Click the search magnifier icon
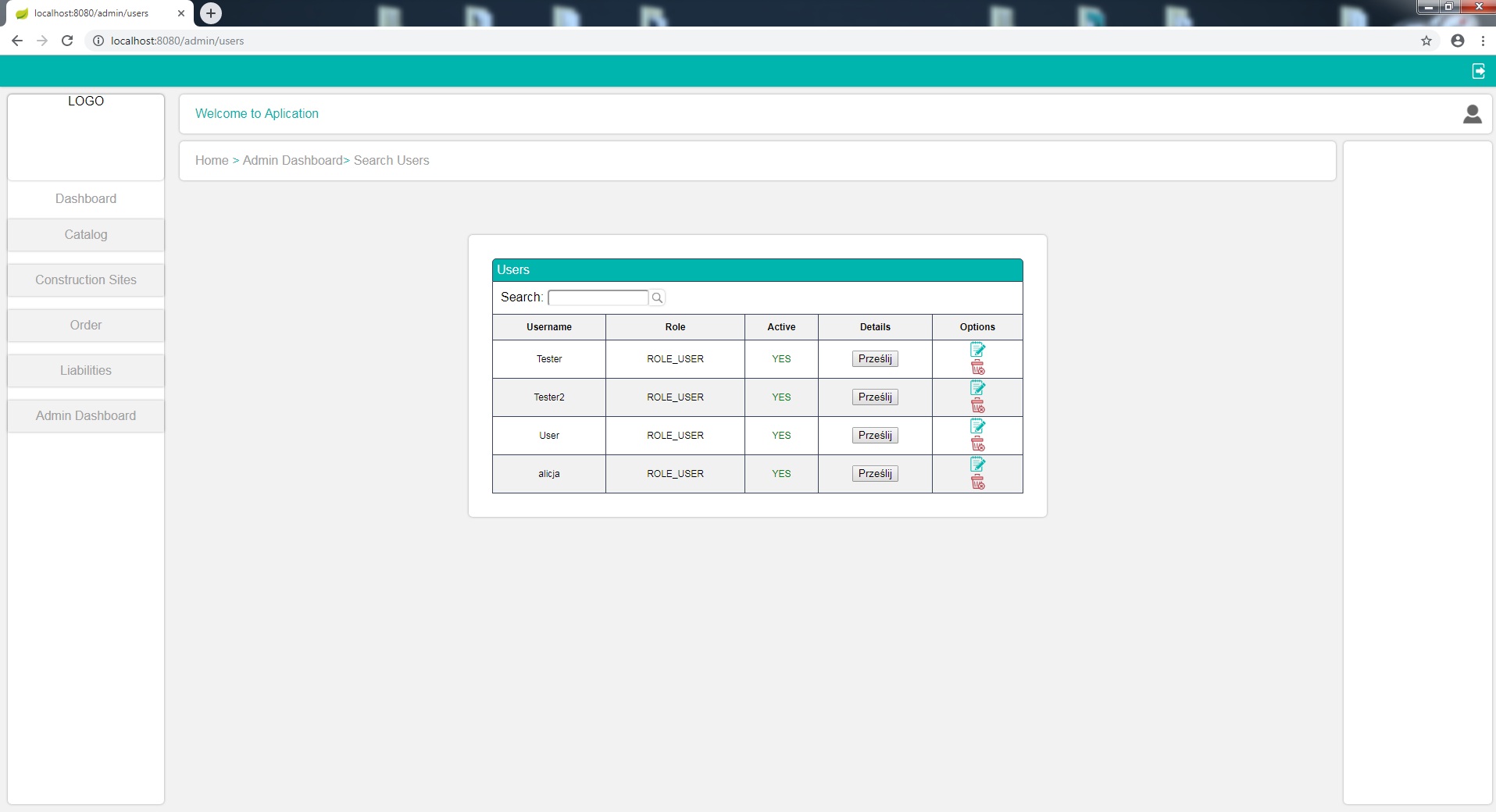 pos(657,297)
